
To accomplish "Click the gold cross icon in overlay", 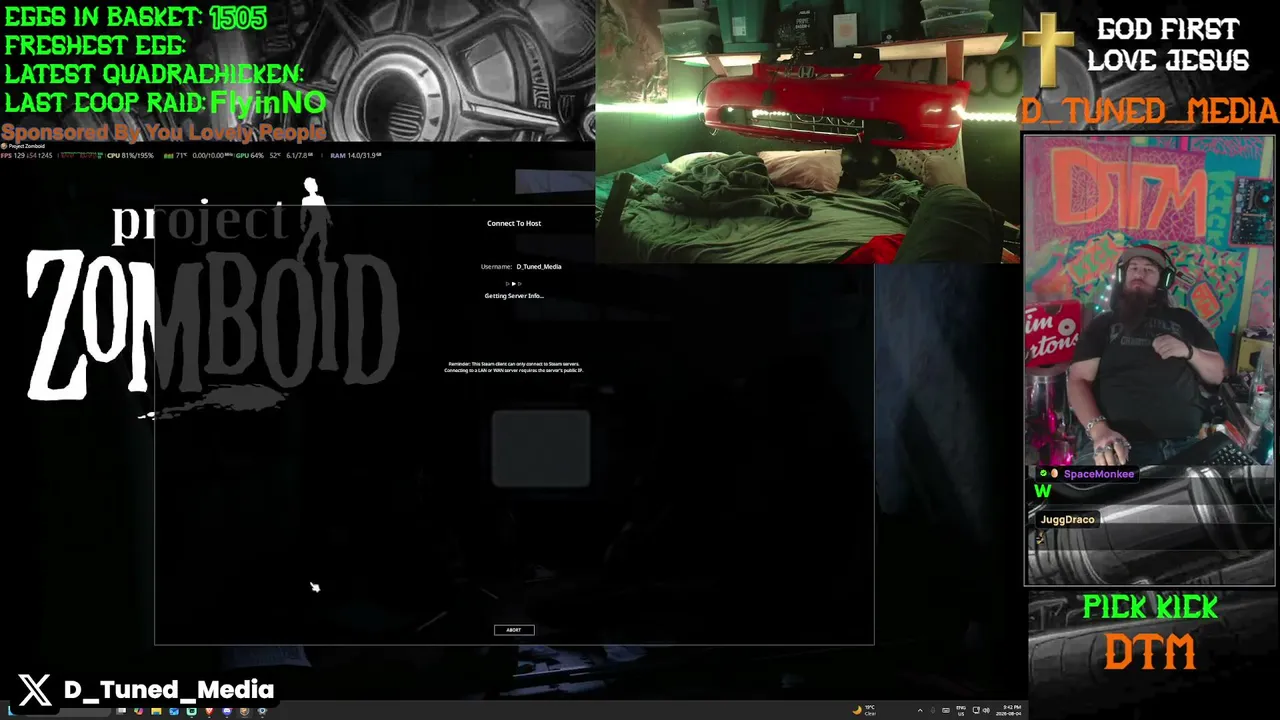I will pos(1046,50).
